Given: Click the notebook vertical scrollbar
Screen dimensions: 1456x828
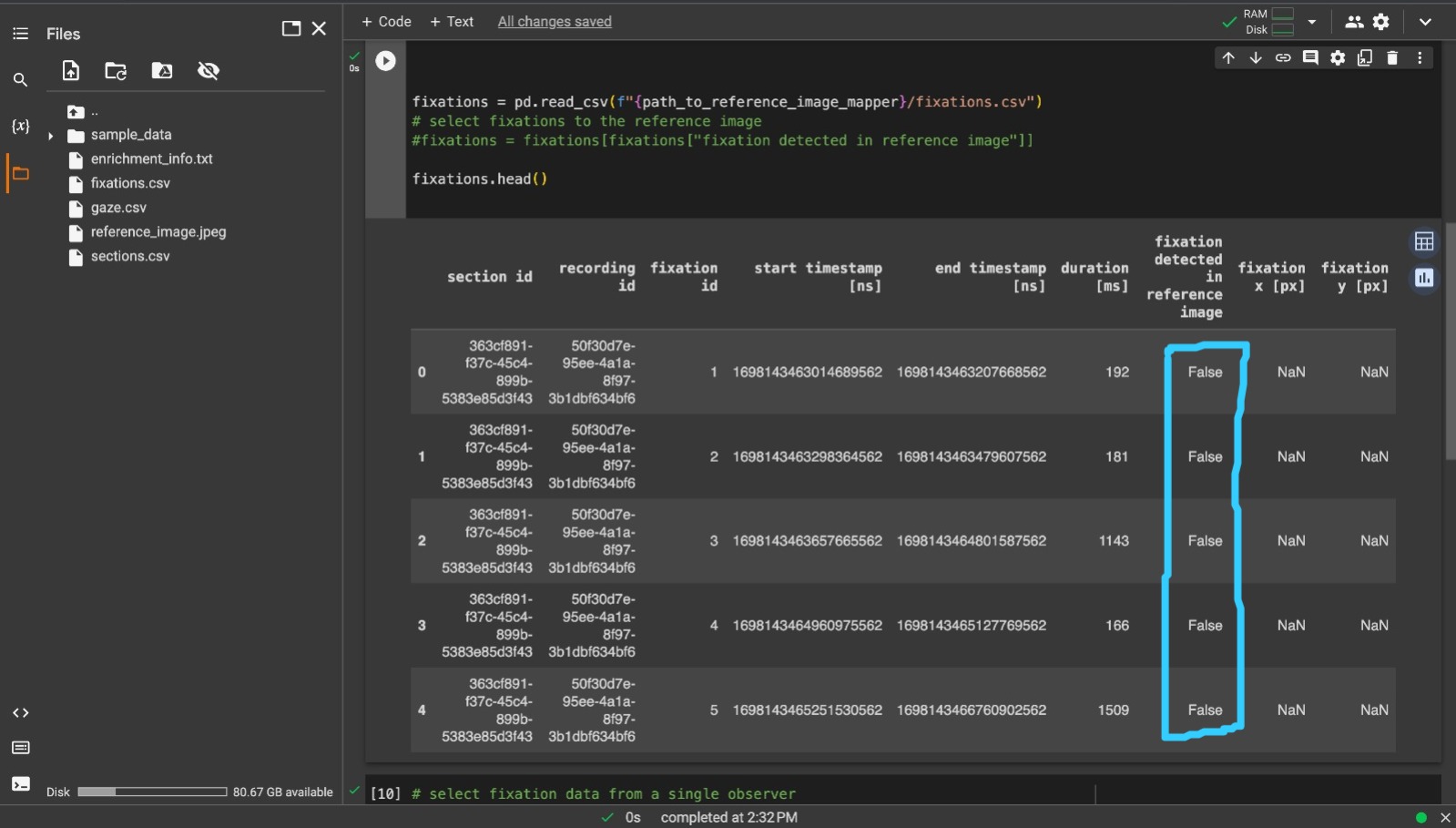Looking at the screenshot, I should pos(1450,342).
